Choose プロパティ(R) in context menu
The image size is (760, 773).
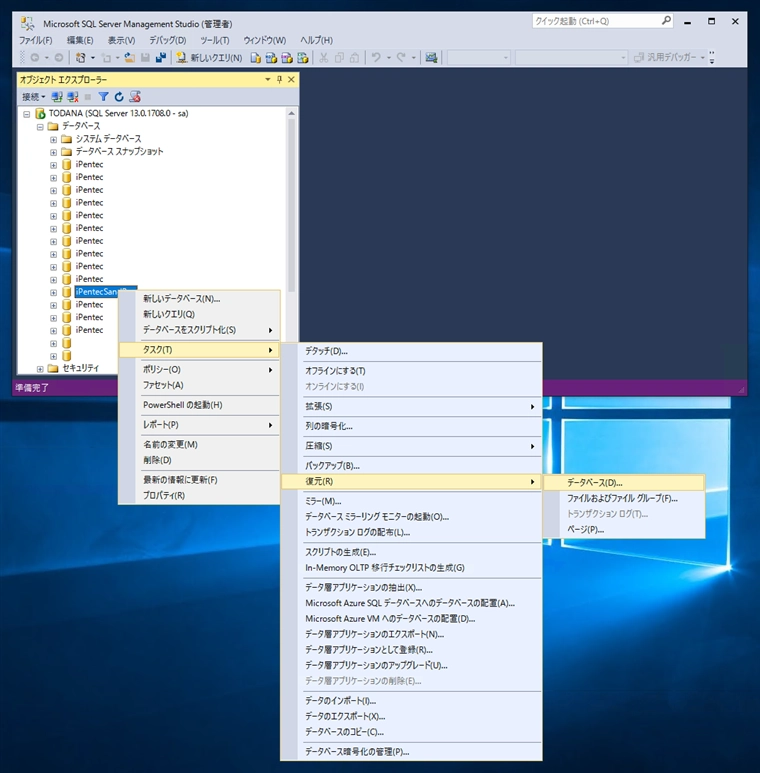pyautogui.click(x=200, y=495)
